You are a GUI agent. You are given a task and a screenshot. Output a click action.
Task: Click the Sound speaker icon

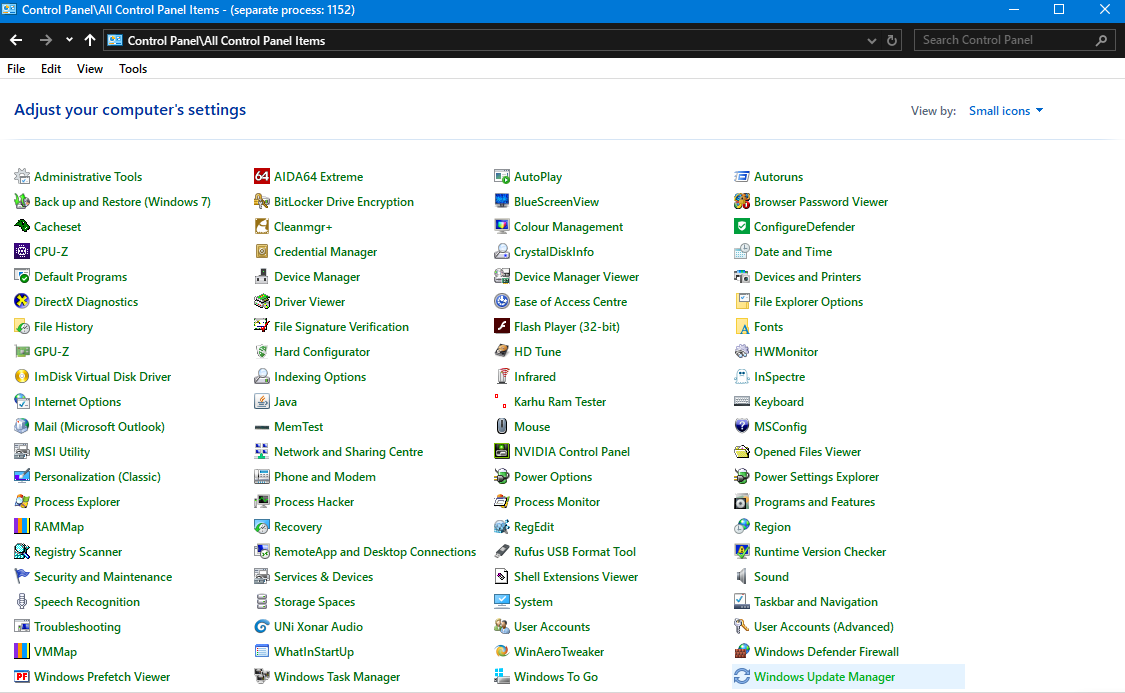(x=742, y=576)
